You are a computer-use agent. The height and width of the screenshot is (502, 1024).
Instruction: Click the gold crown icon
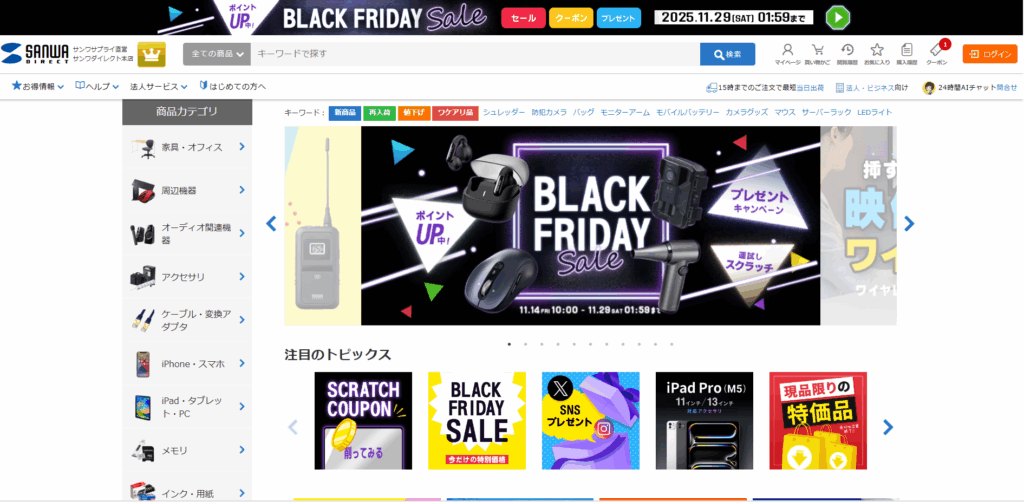[152, 54]
